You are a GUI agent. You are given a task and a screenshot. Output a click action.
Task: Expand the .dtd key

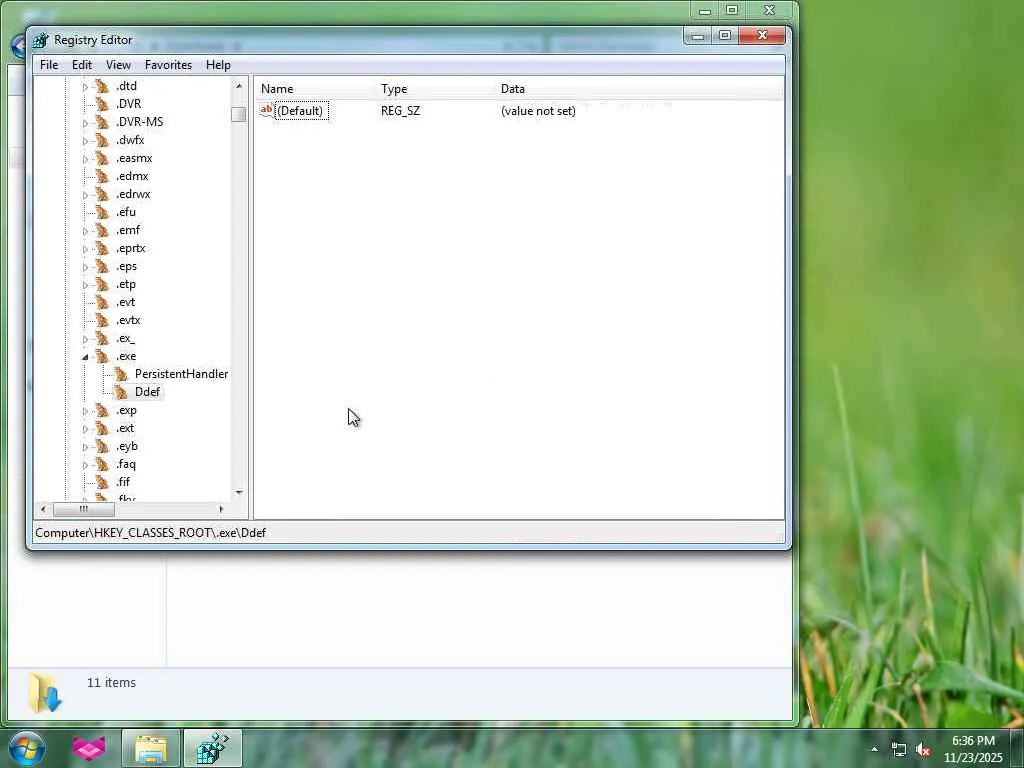point(85,87)
